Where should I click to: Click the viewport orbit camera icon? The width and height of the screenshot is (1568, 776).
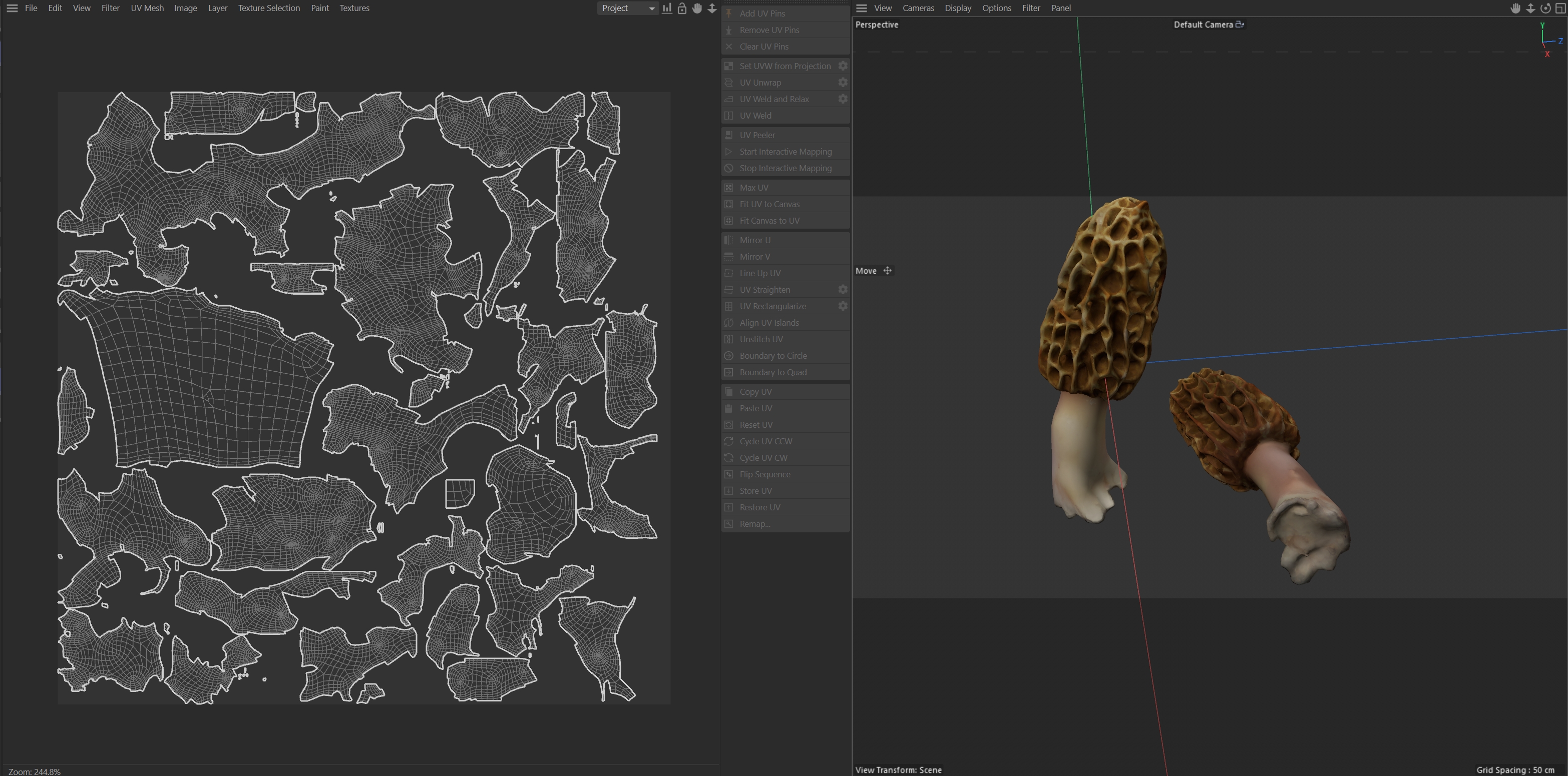point(1545,8)
